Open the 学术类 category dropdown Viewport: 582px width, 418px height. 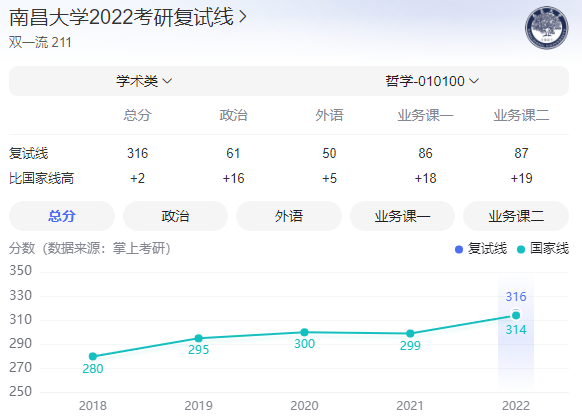pyautogui.click(x=144, y=81)
